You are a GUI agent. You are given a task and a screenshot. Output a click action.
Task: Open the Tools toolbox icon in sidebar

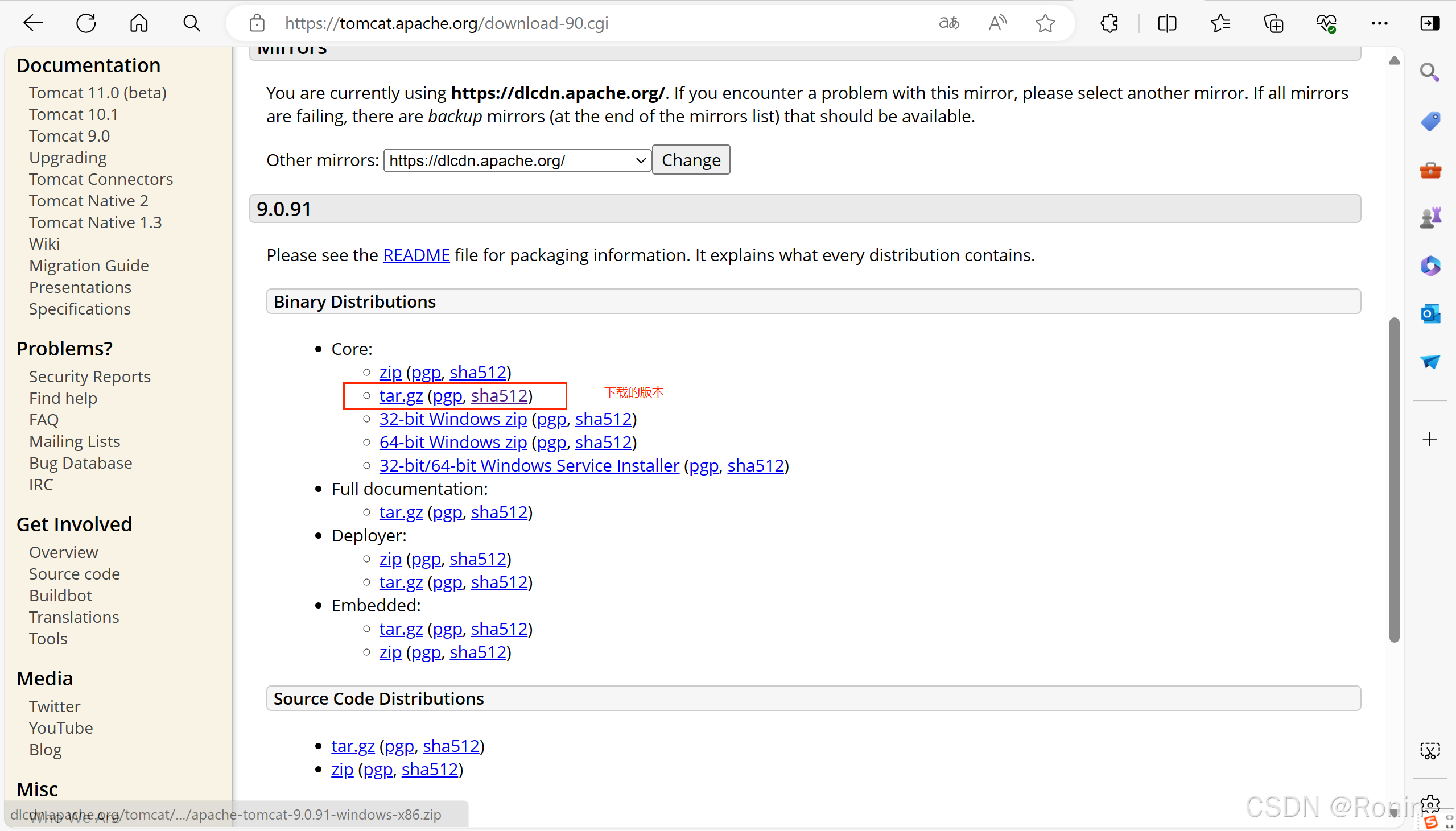1431,170
